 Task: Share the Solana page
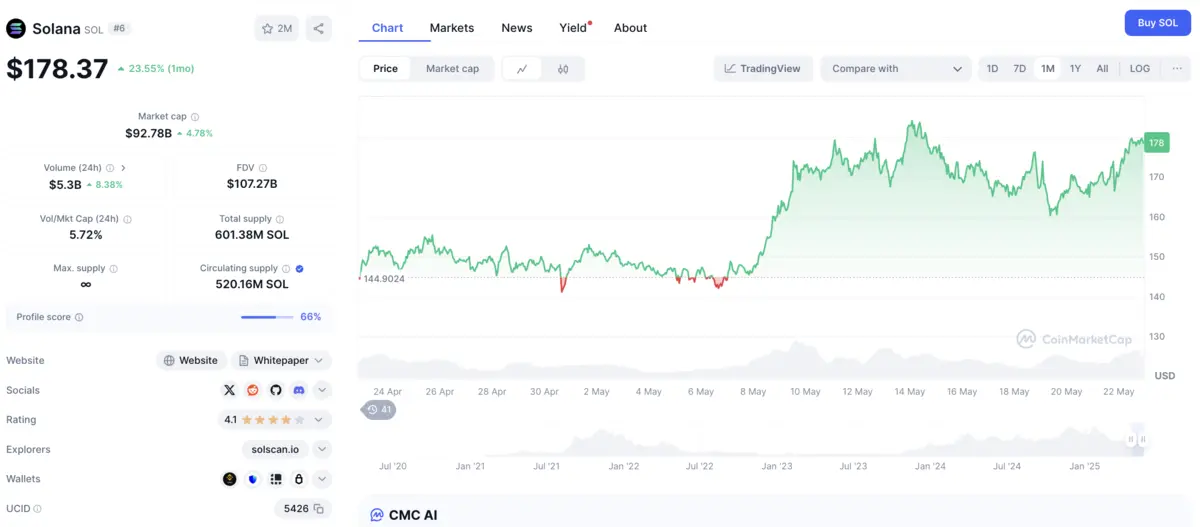tap(318, 28)
